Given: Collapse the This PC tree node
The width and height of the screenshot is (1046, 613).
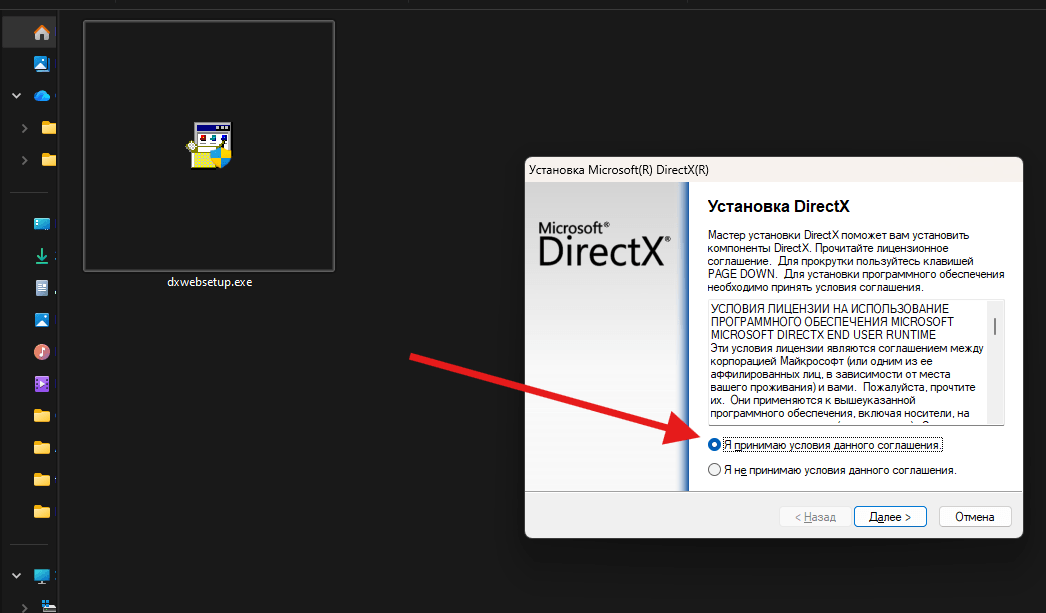Looking at the screenshot, I should [16, 576].
